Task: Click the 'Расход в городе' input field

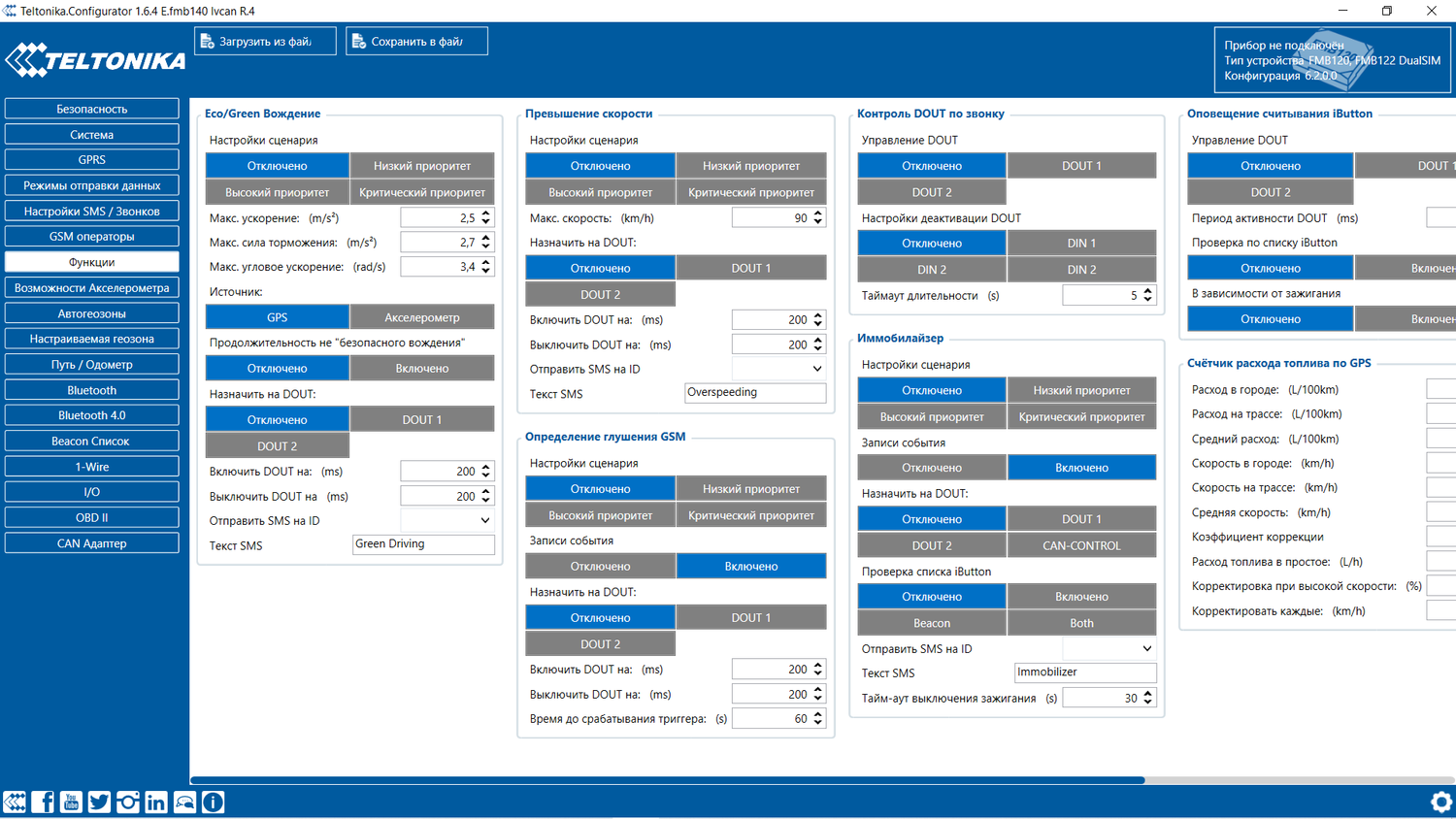Action: point(1440,389)
